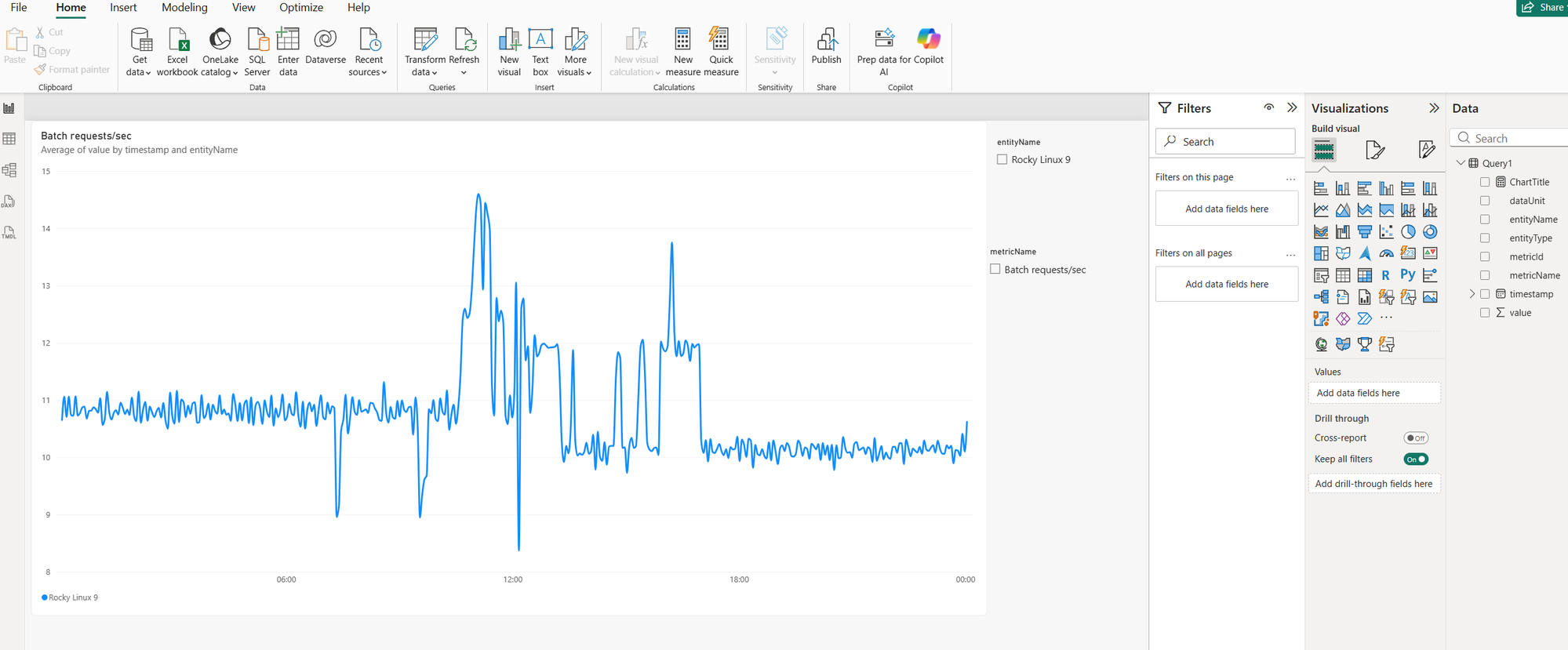
Task: Click the Data pane search box
Action: [x=1510, y=138]
